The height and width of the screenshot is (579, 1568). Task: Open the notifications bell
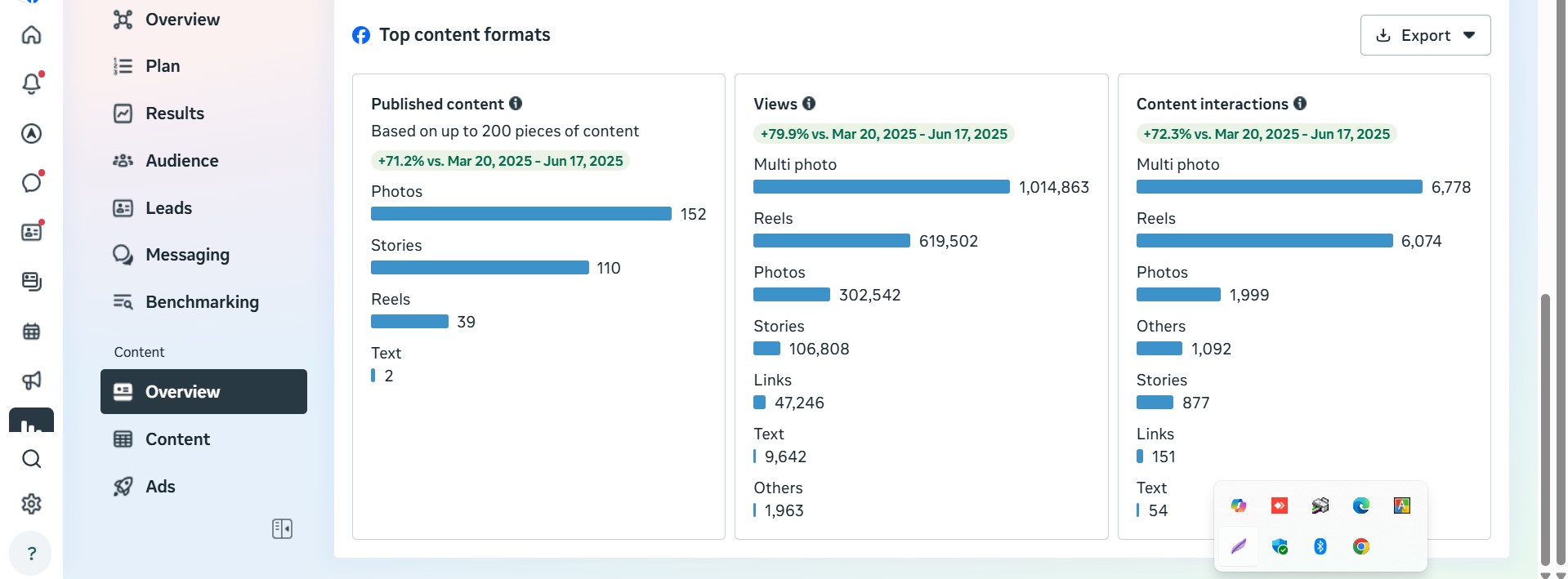point(31,83)
